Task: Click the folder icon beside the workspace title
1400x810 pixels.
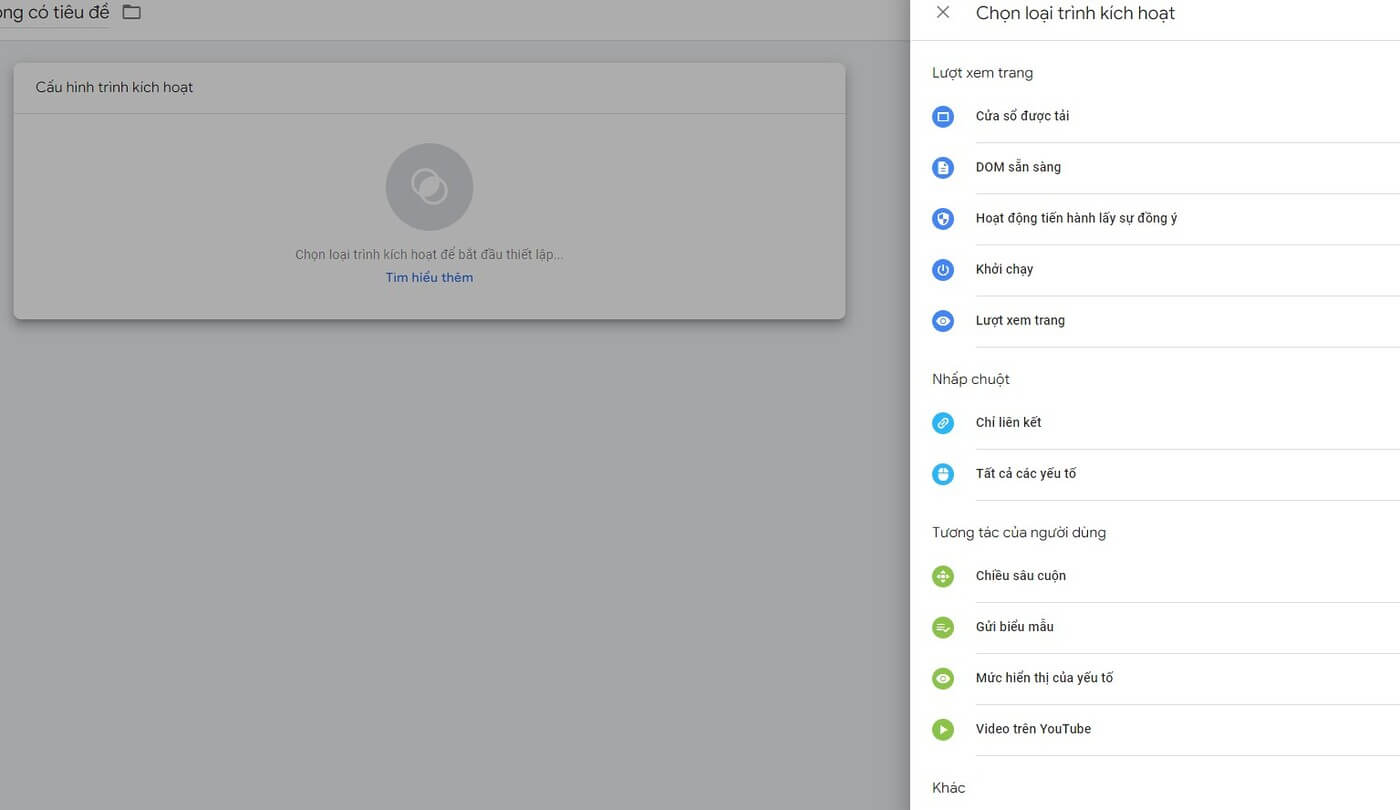Action: tap(131, 12)
